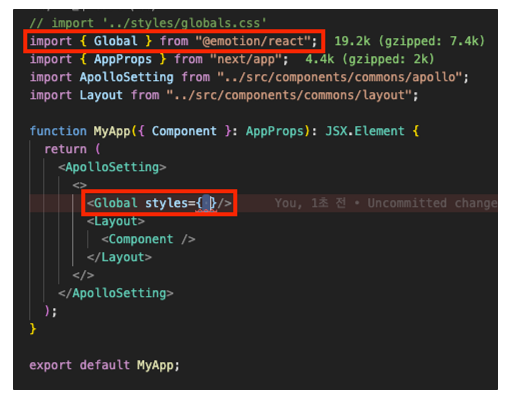Click the "next/app" module path
This screenshot has height=399, width=512.
(x=246, y=59)
